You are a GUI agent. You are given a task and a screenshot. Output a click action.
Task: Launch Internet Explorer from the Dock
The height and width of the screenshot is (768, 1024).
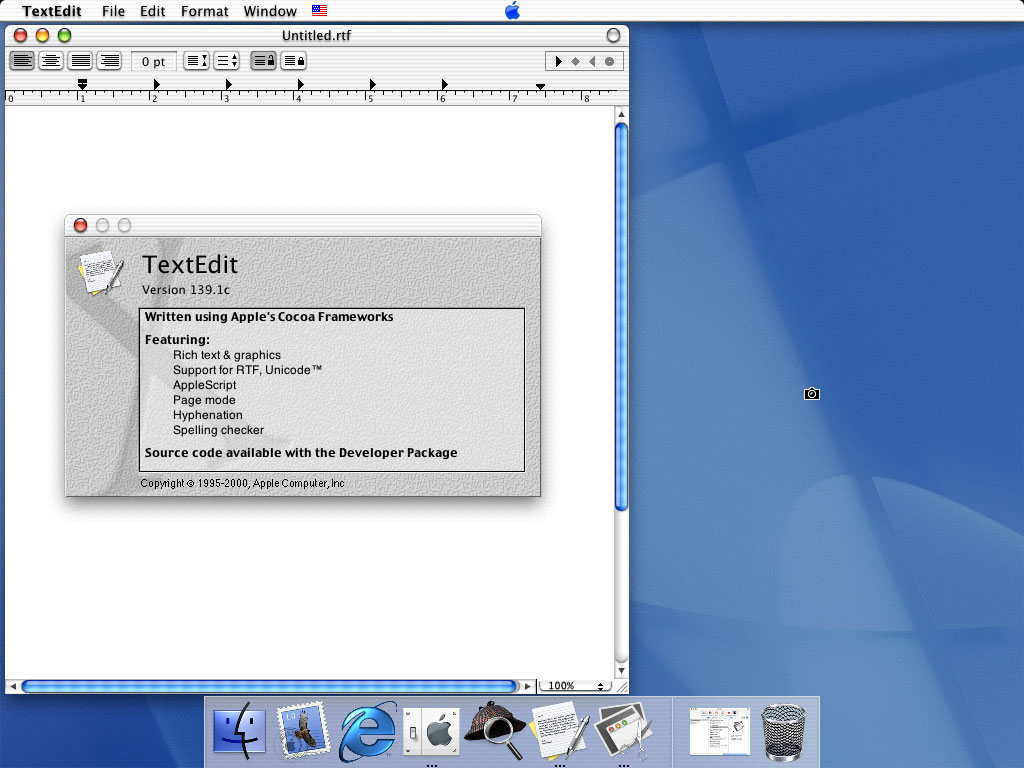click(368, 731)
